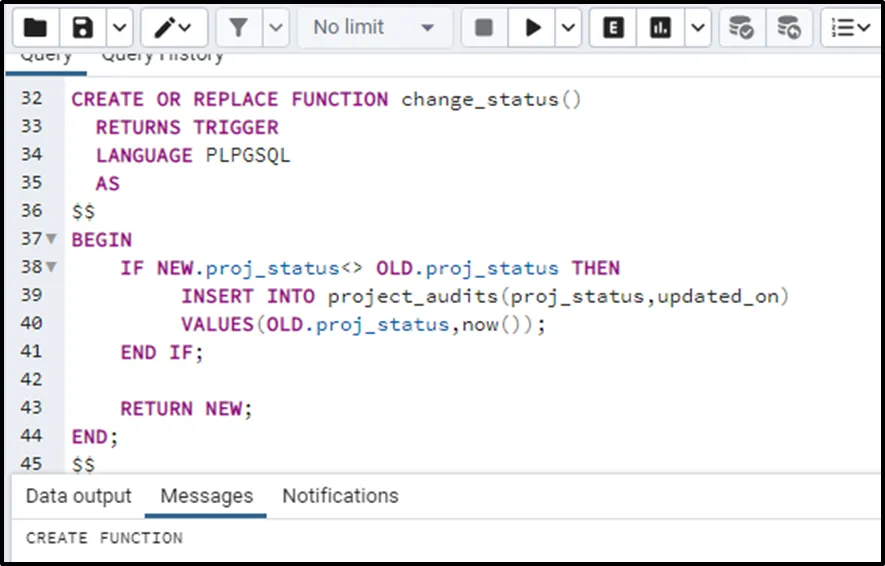Collapse the code fold arrow at line 37
Viewport: 885px width, 566px height.
[52, 240]
